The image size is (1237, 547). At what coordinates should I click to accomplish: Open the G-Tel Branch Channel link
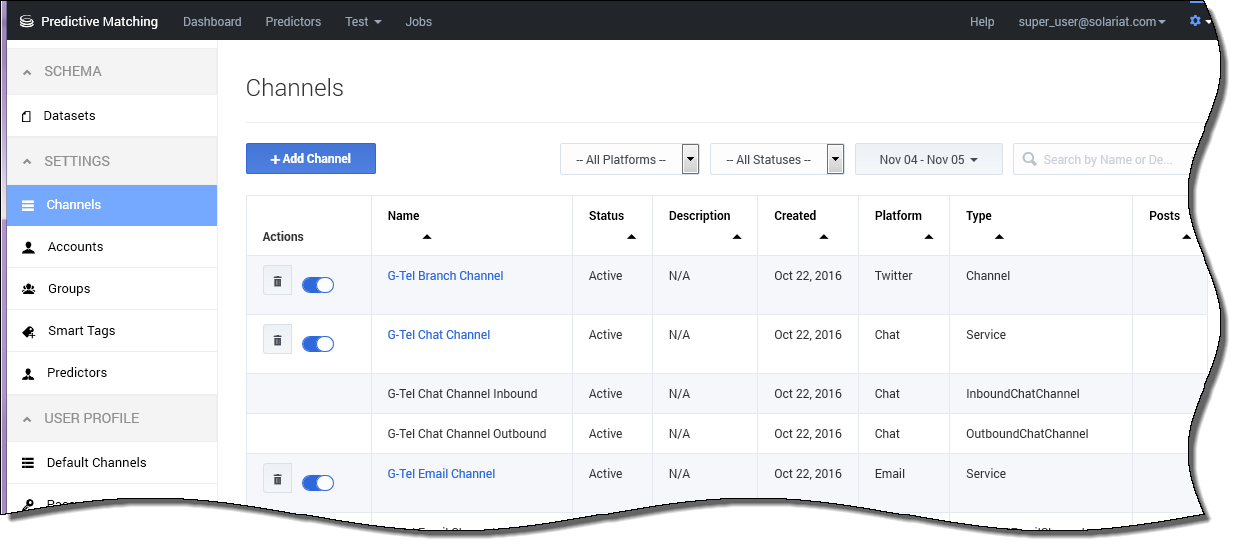click(445, 276)
